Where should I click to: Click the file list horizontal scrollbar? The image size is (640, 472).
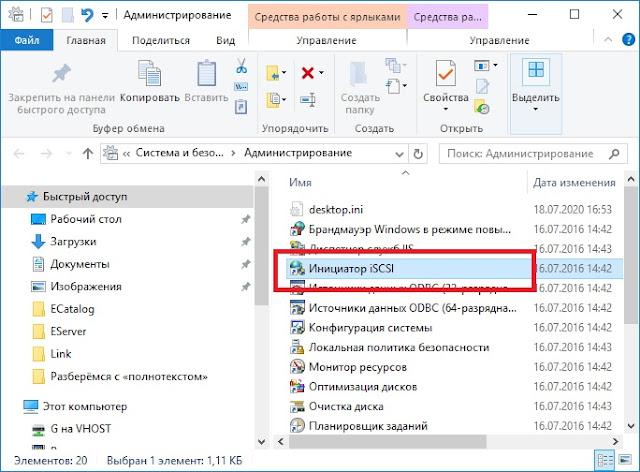pyautogui.click(x=388, y=441)
